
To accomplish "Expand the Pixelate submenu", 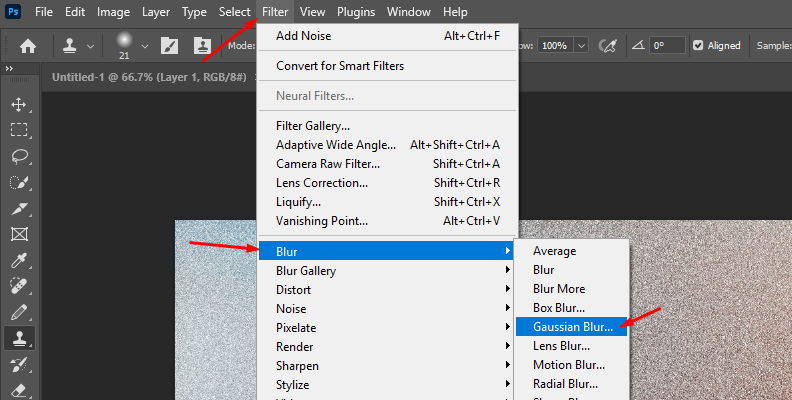I will point(386,328).
